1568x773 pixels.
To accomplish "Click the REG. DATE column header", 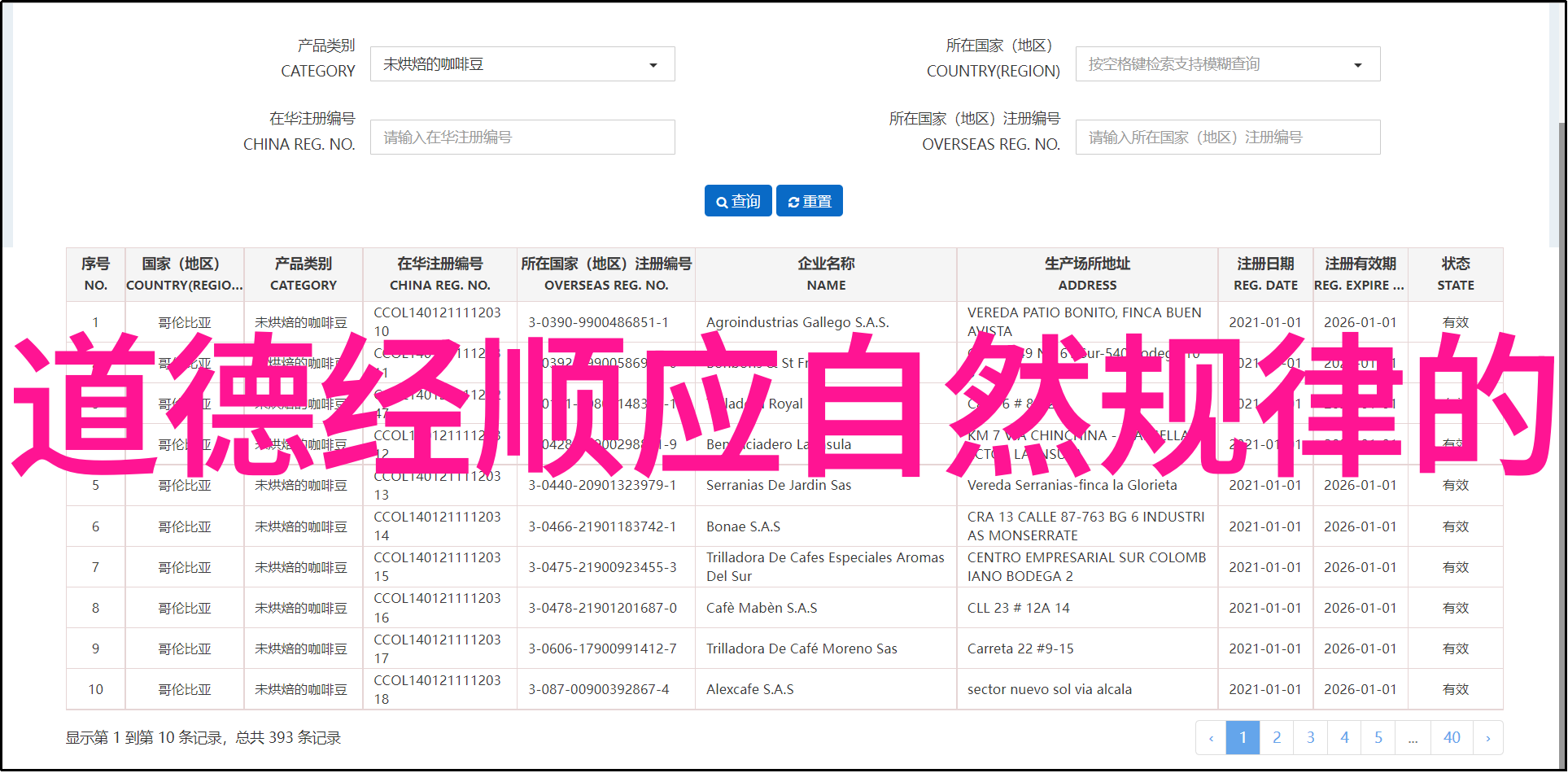I will click(x=1265, y=274).
